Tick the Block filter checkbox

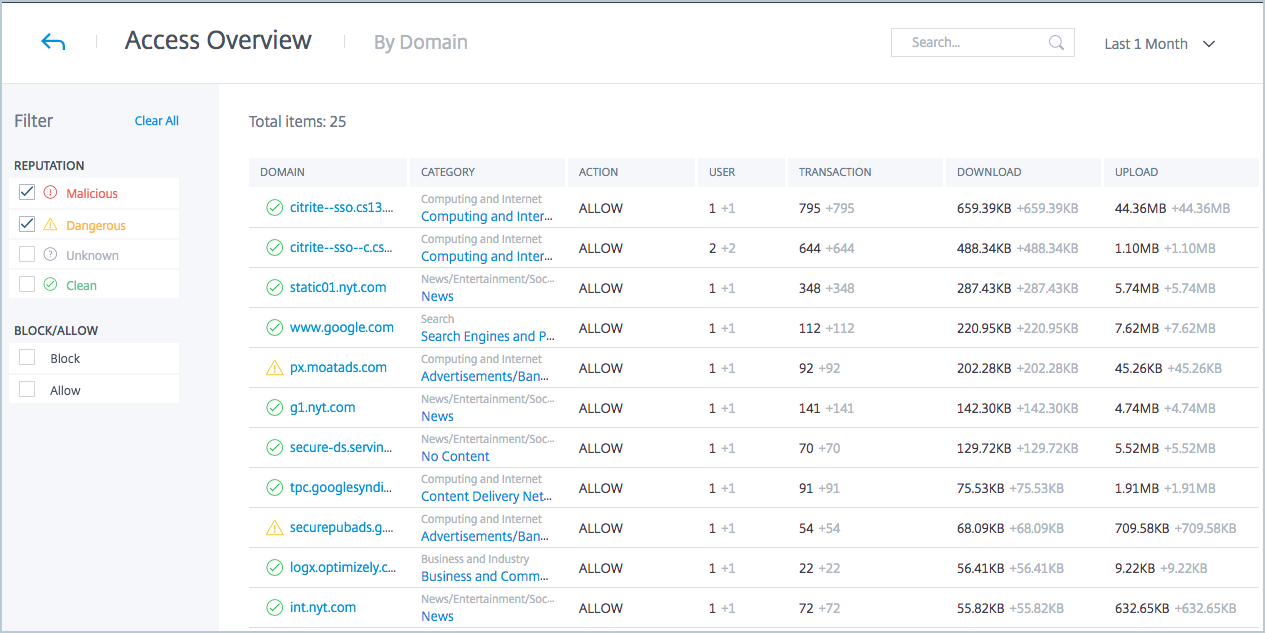tap(27, 358)
